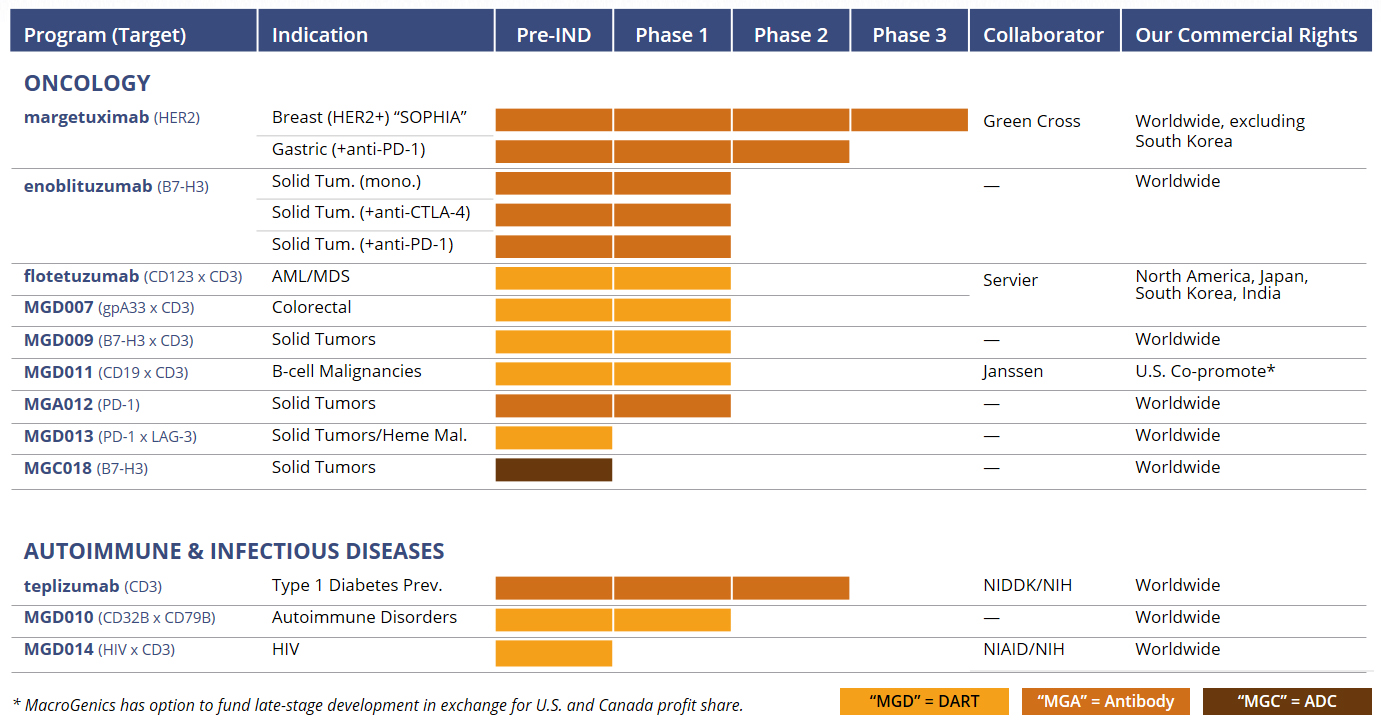1381x726 pixels.
Task: Click the dark brown MGC018 Pre-IND bar
Action: [553, 469]
